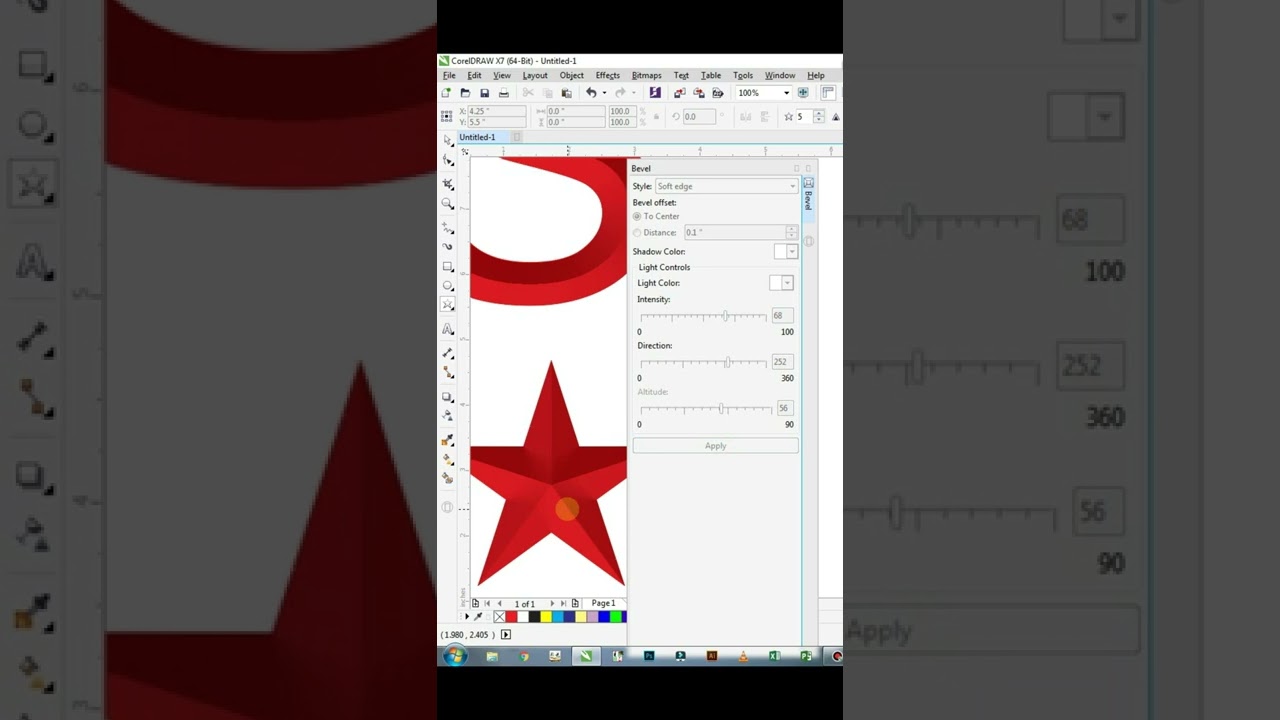Image resolution: width=1280 pixels, height=720 pixels.
Task: Select the Connector tool
Action: tap(448, 372)
